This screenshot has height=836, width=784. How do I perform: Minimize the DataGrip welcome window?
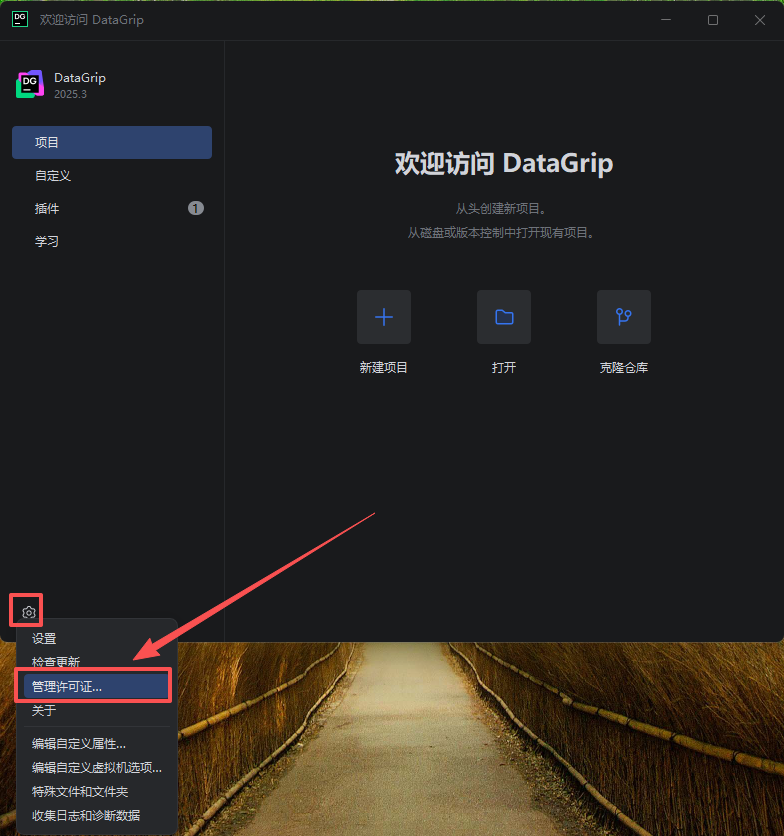point(666,20)
